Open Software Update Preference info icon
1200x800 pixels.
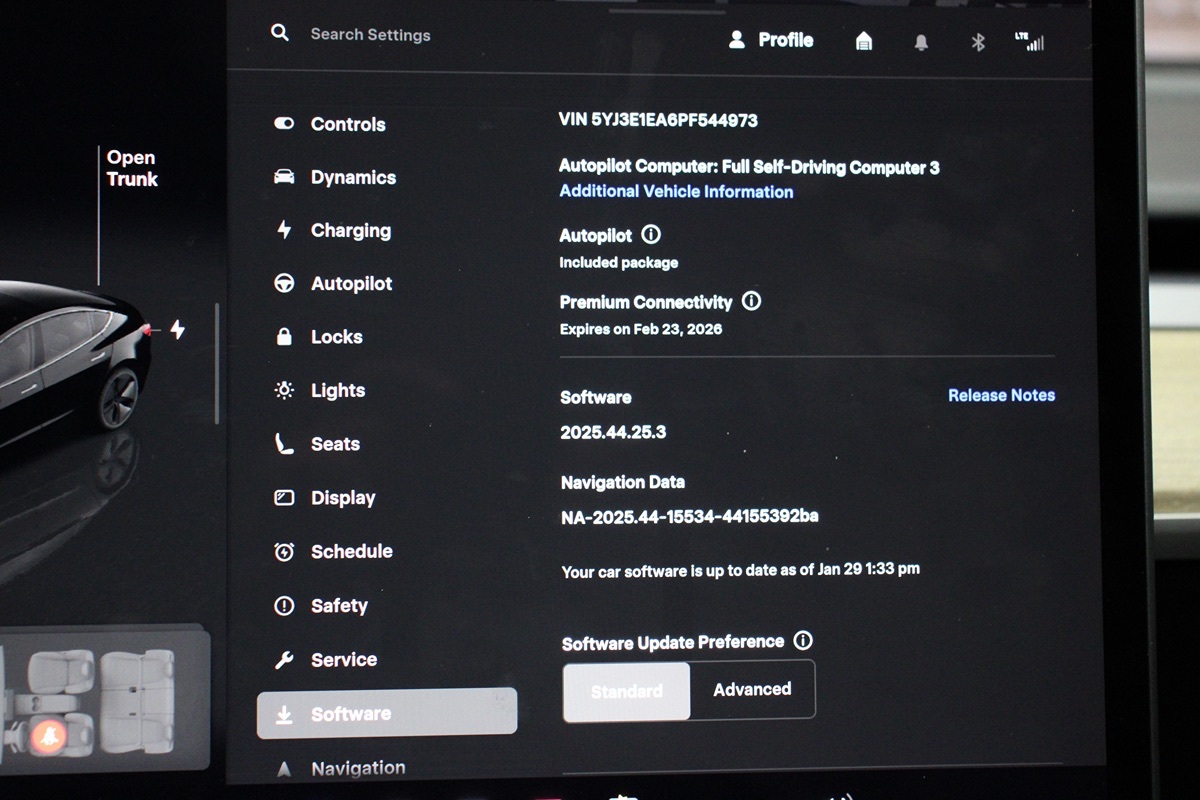click(802, 641)
